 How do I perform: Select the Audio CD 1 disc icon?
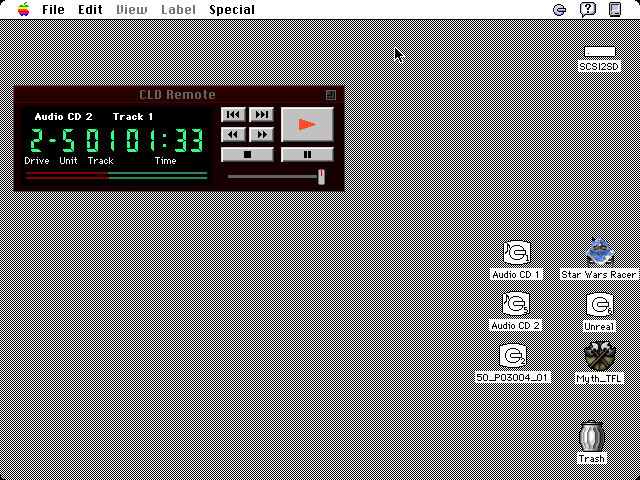tap(516, 253)
